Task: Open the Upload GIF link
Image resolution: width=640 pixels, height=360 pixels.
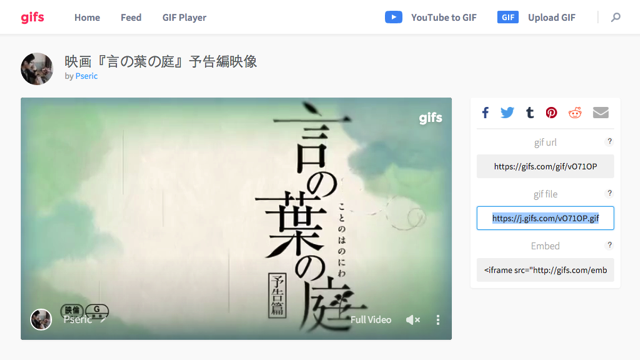Action: (551, 18)
